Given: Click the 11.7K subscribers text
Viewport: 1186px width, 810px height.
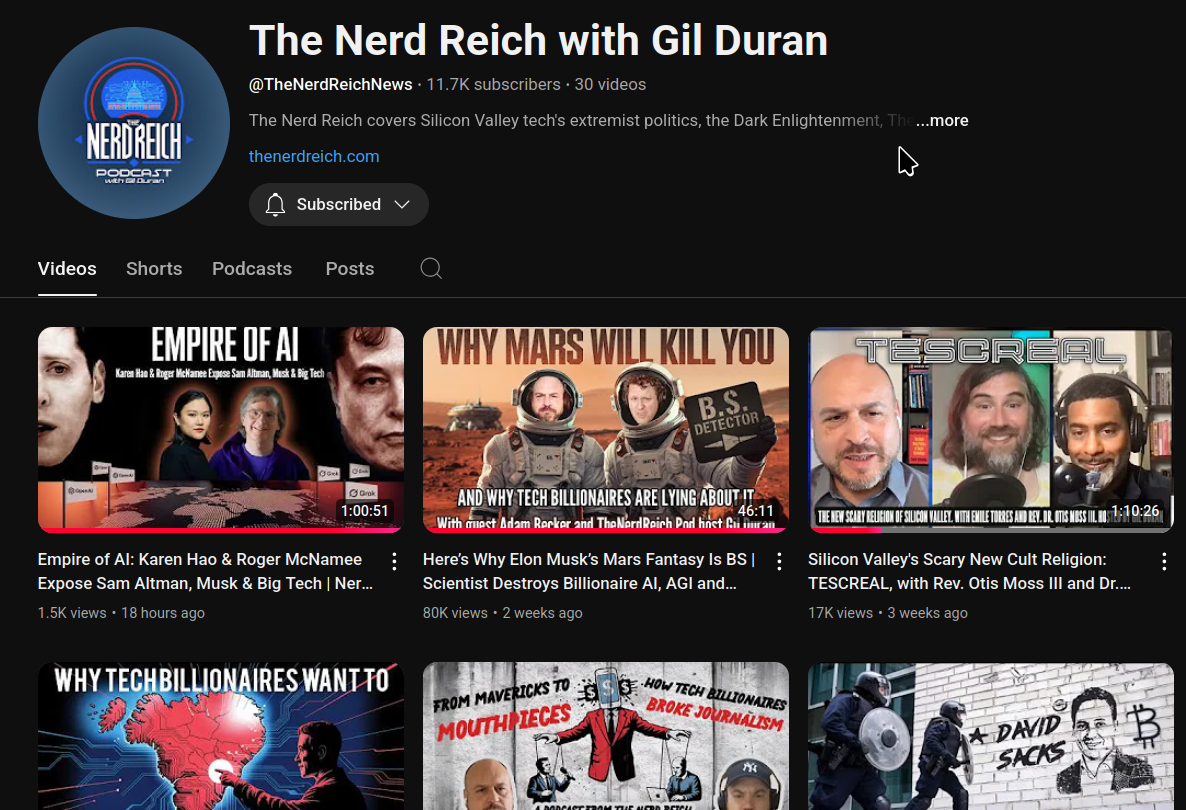Looking at the screenshot, I should point(493,85).
